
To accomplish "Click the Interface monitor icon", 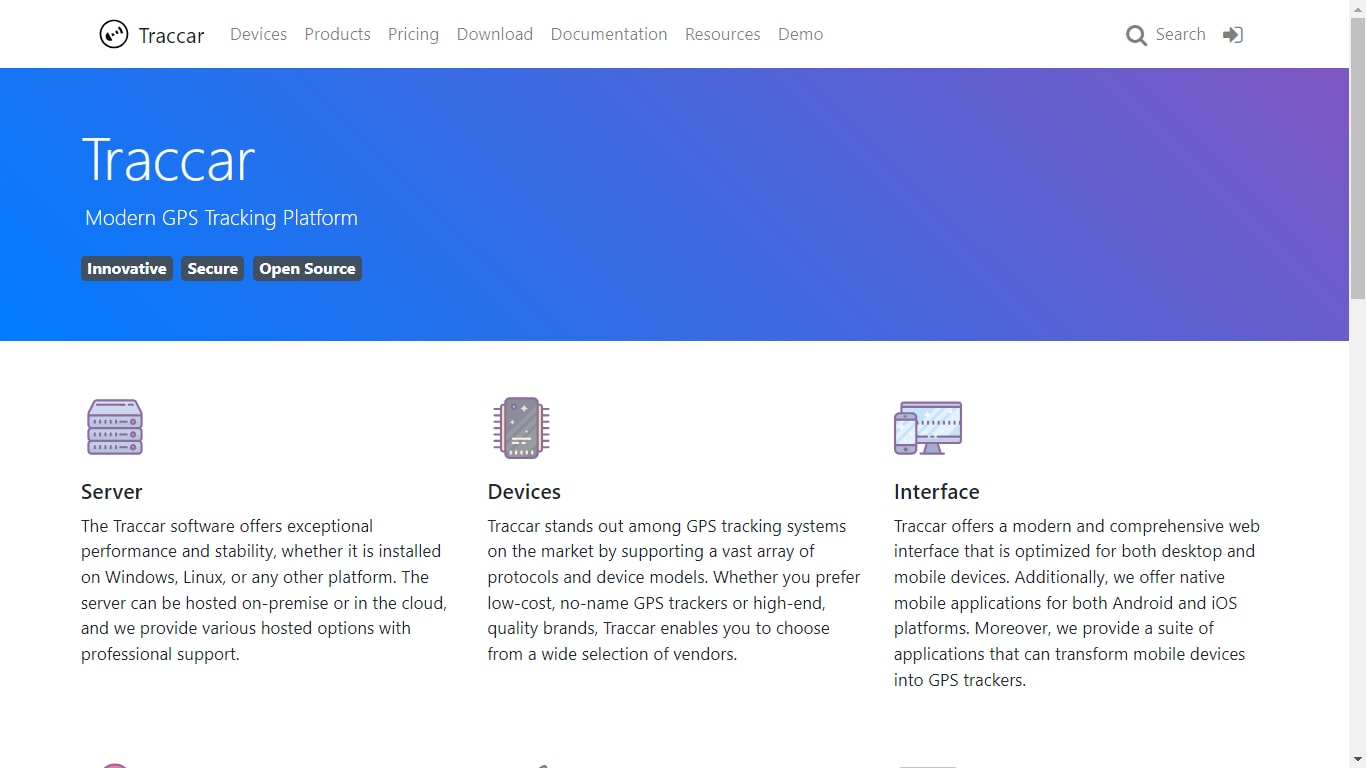I will pyautogui.click(x=928, y=427).
